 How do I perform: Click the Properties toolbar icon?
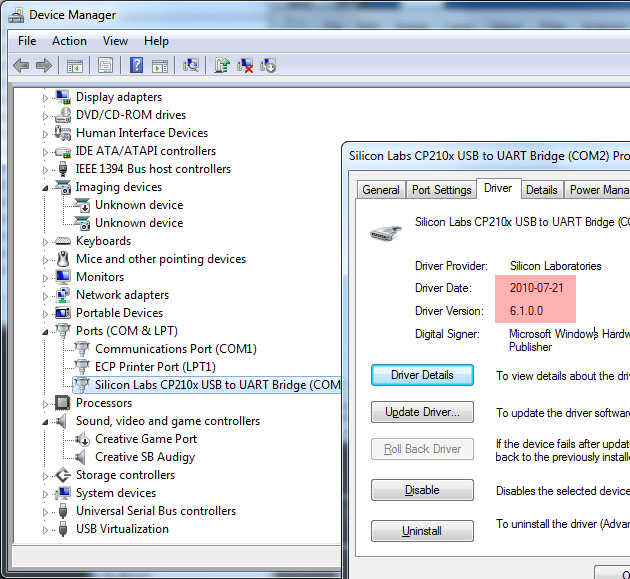(105, 66)
